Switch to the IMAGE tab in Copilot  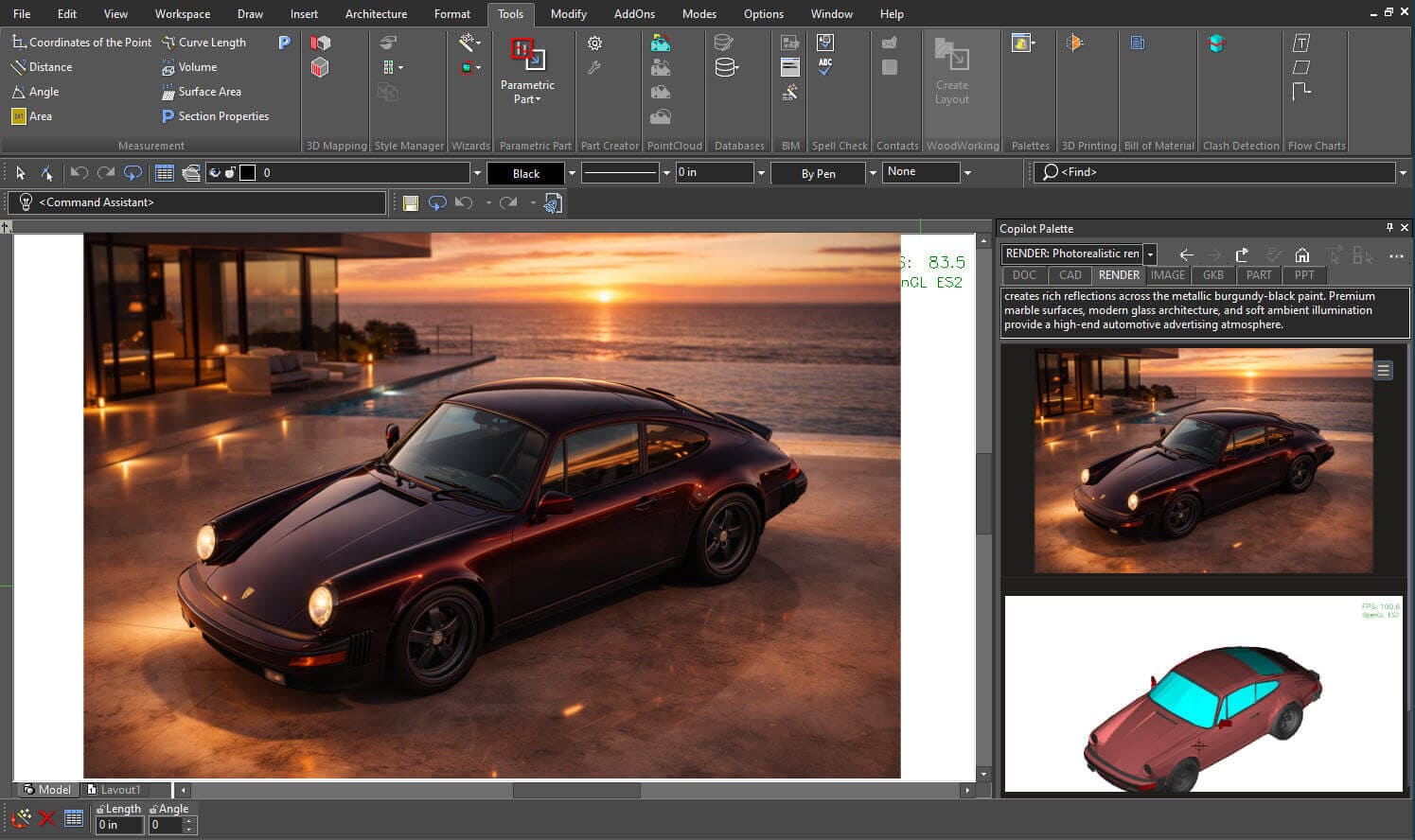[1167, 275]
